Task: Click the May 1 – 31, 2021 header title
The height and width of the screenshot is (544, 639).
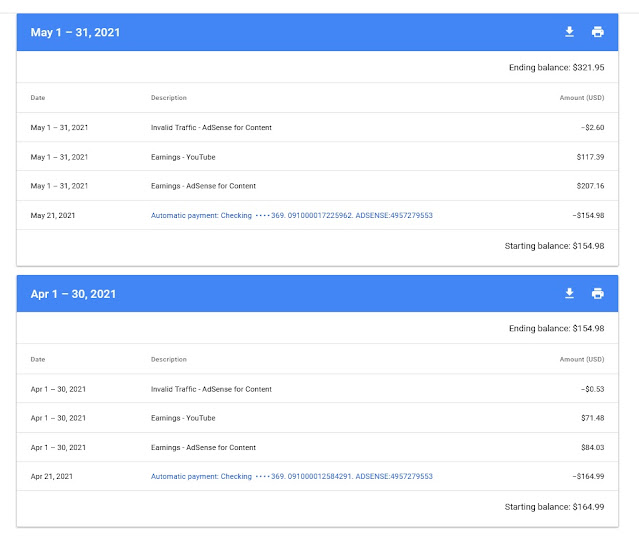Action: pyautogui.click(x=75, y=32)
